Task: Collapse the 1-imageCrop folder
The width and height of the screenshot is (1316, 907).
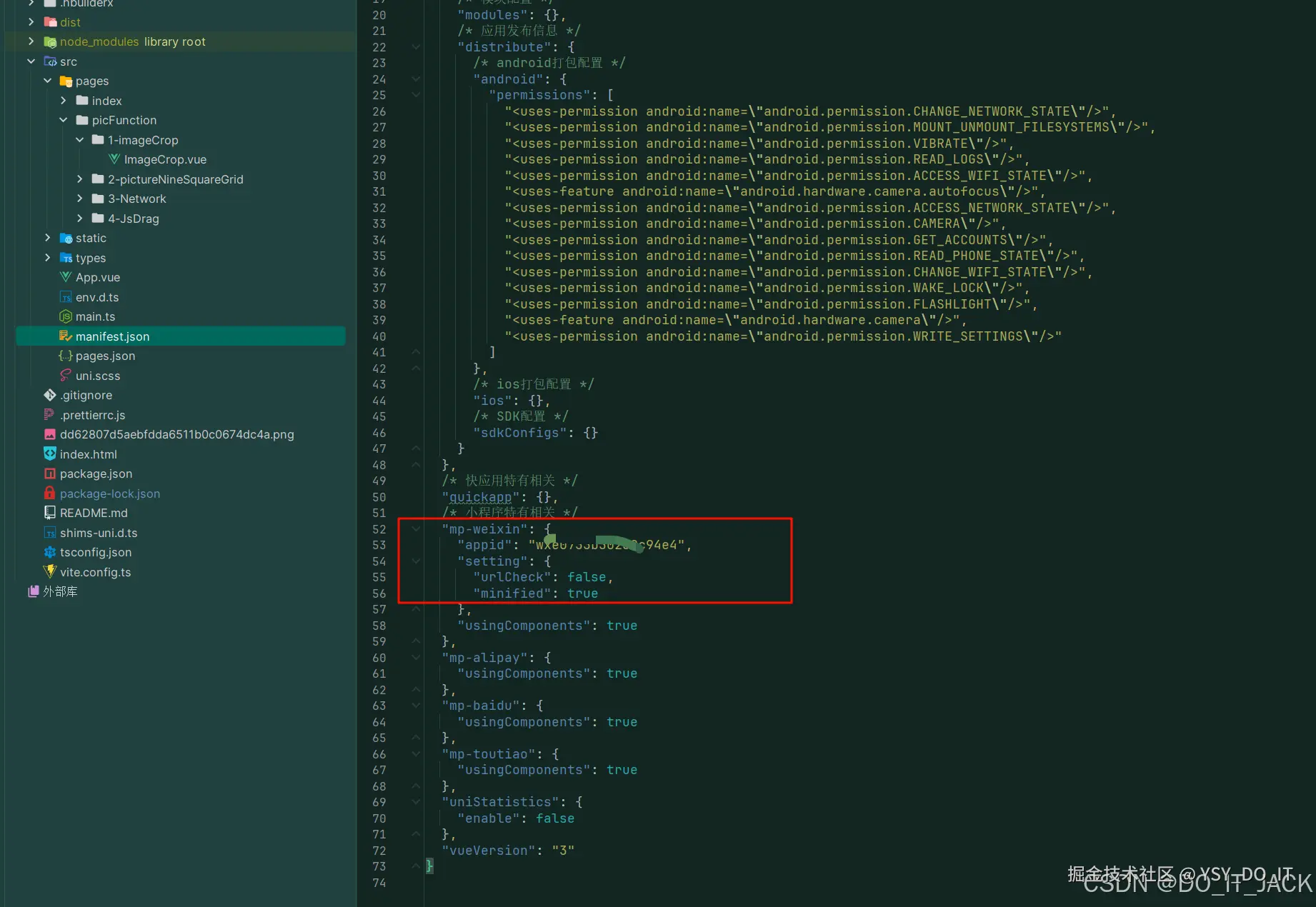Action: pos(79,140)
